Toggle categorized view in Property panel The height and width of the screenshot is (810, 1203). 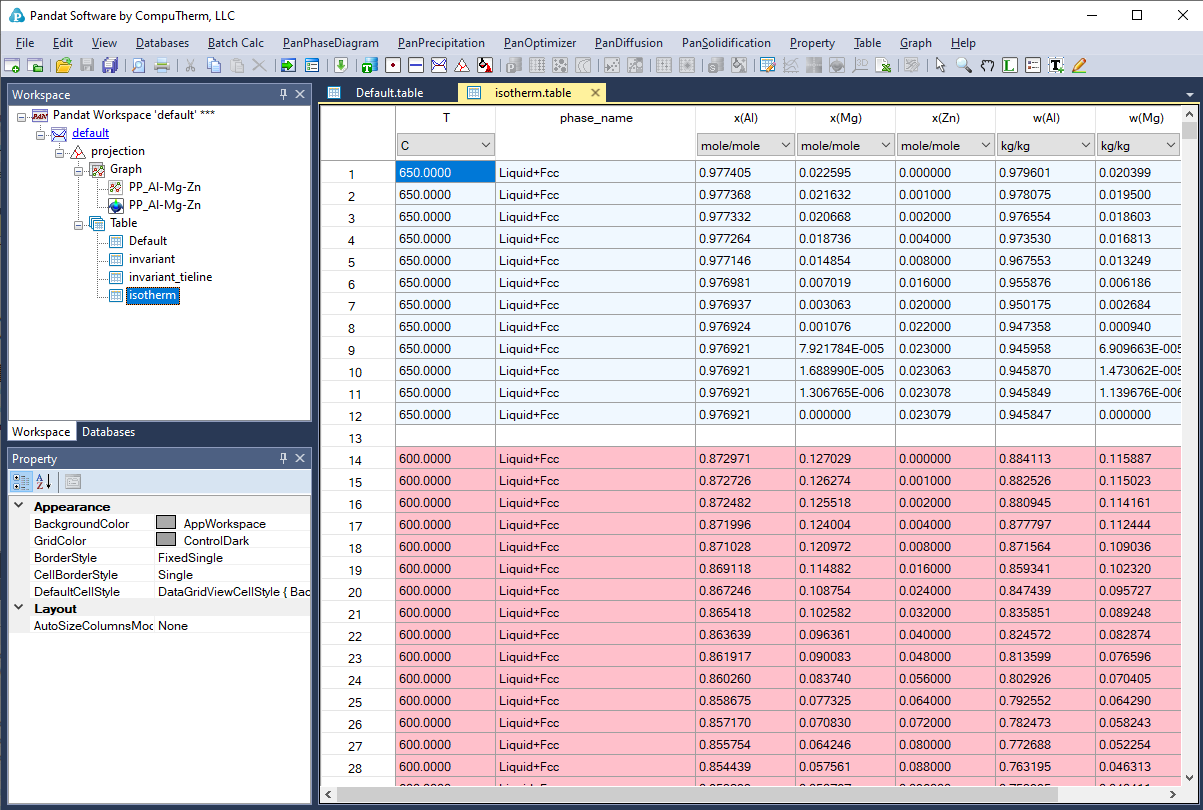21,481
